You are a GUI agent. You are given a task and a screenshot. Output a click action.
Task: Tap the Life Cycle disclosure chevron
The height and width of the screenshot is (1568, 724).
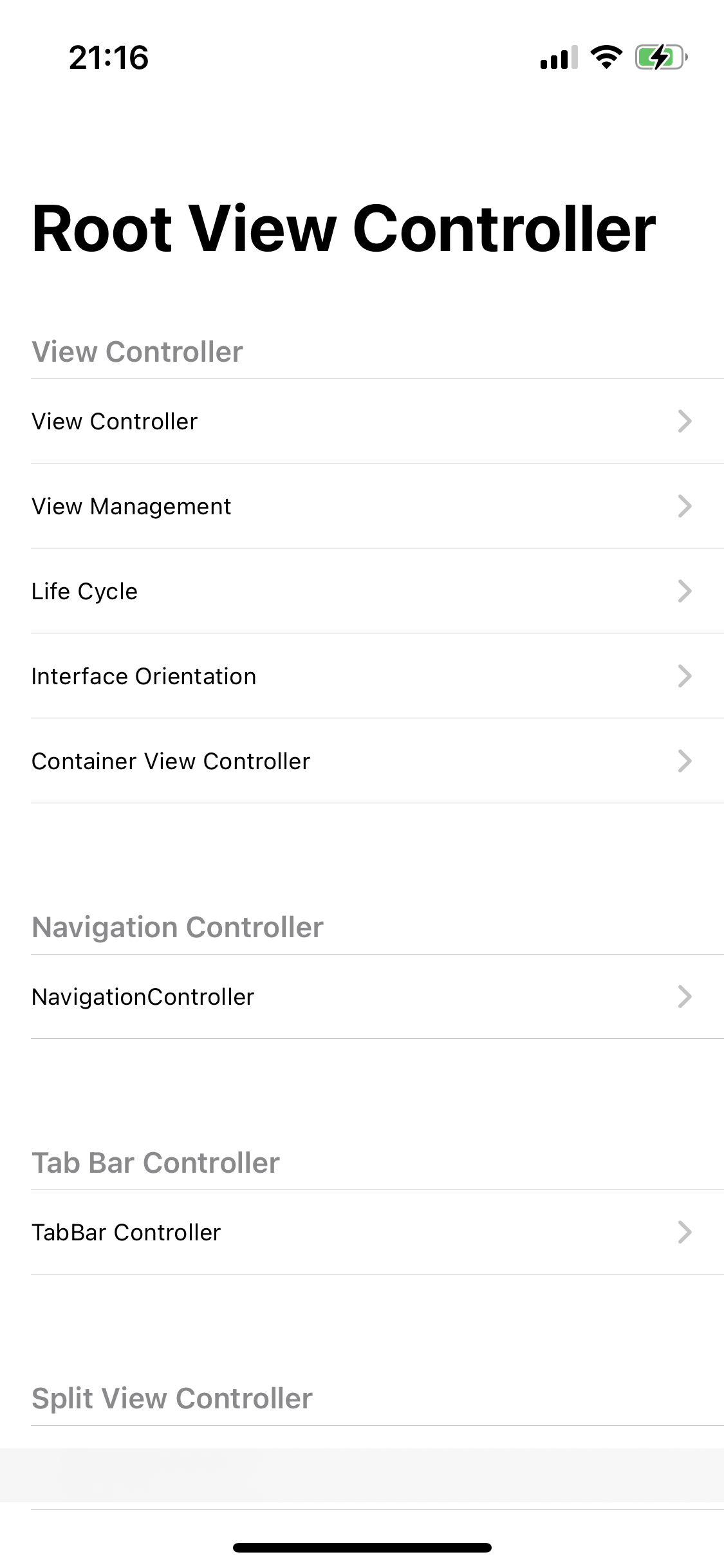coord(685,591)
